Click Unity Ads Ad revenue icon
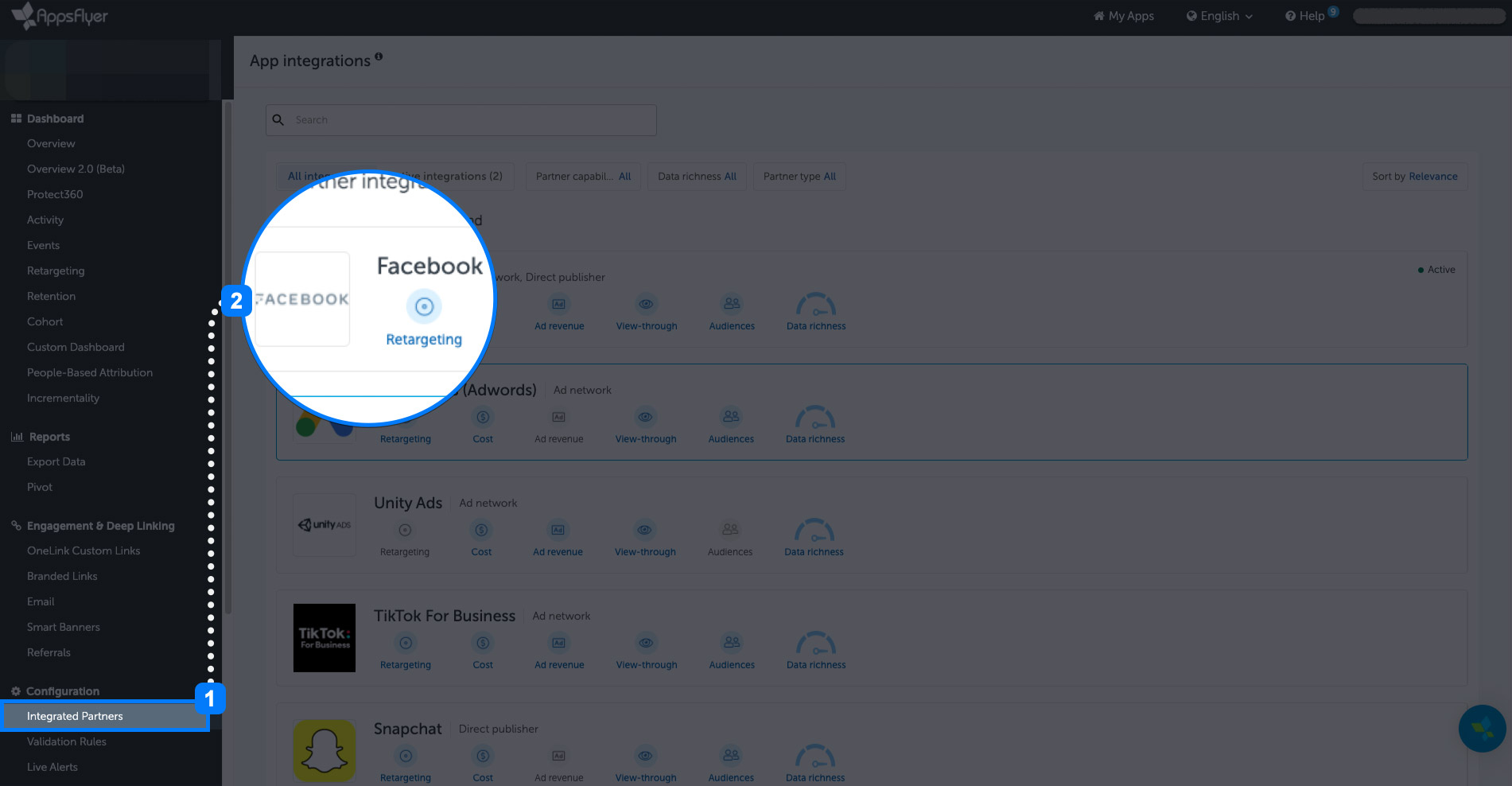The height and width of the screenshot is (786, 1512). [x=558, y=530]
